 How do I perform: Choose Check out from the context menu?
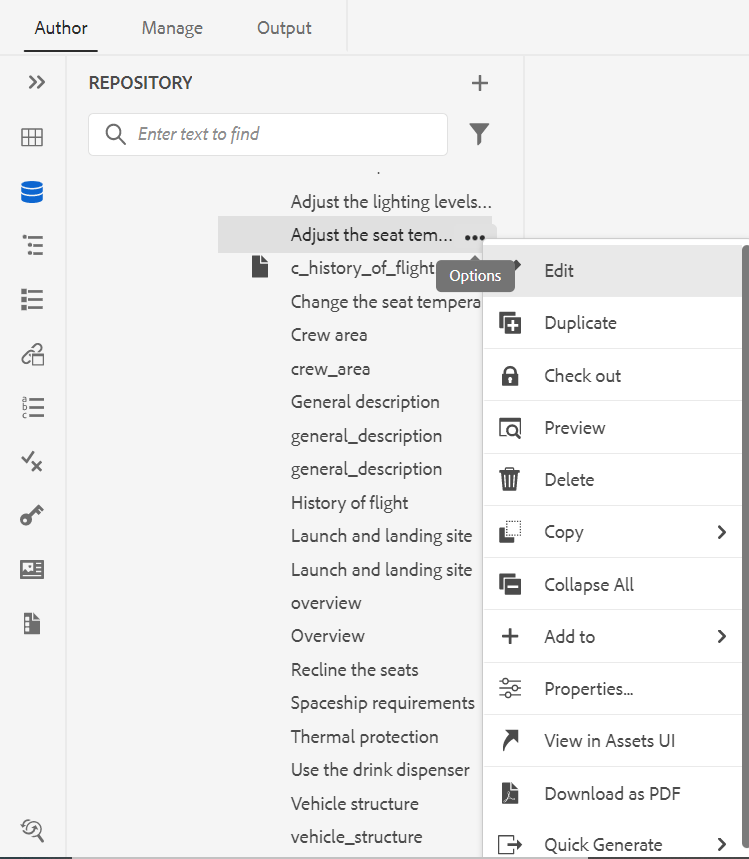click(x=582, y=376)
